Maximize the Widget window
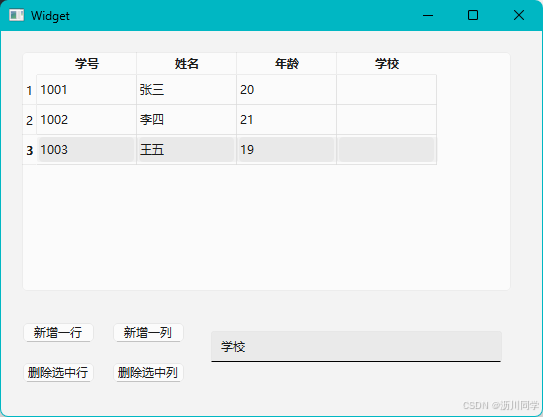 (473, 15)
